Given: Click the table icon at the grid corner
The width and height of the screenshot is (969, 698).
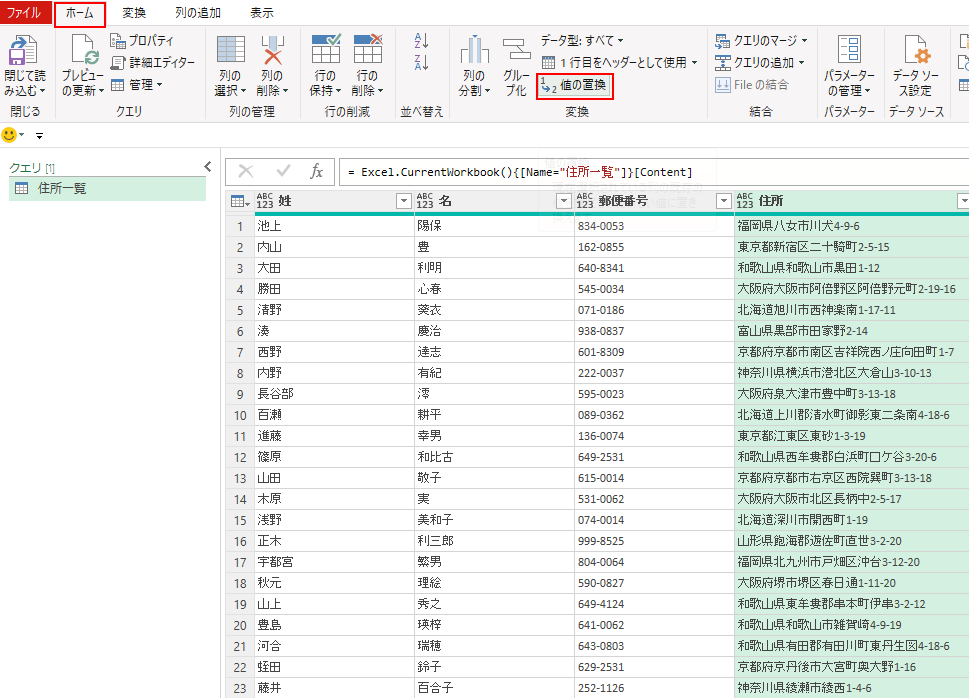Looking at the screenshot, I should [x=239, y=201].
